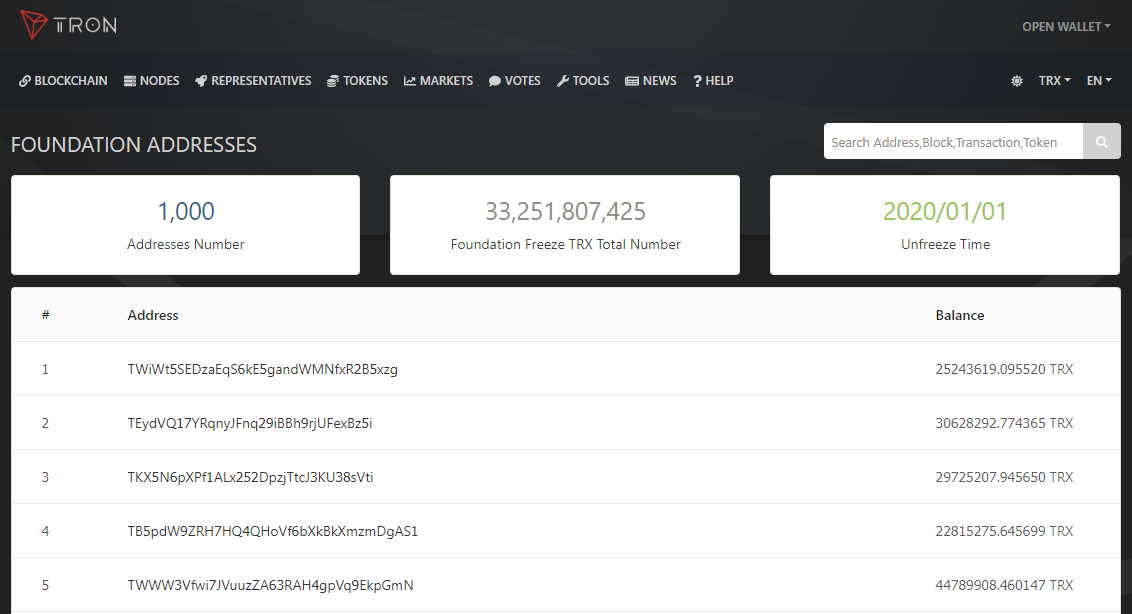Click the News newspaper icon
This screenshot has height=614, width=1132.
pyautogui.click(x=632, y=81)
